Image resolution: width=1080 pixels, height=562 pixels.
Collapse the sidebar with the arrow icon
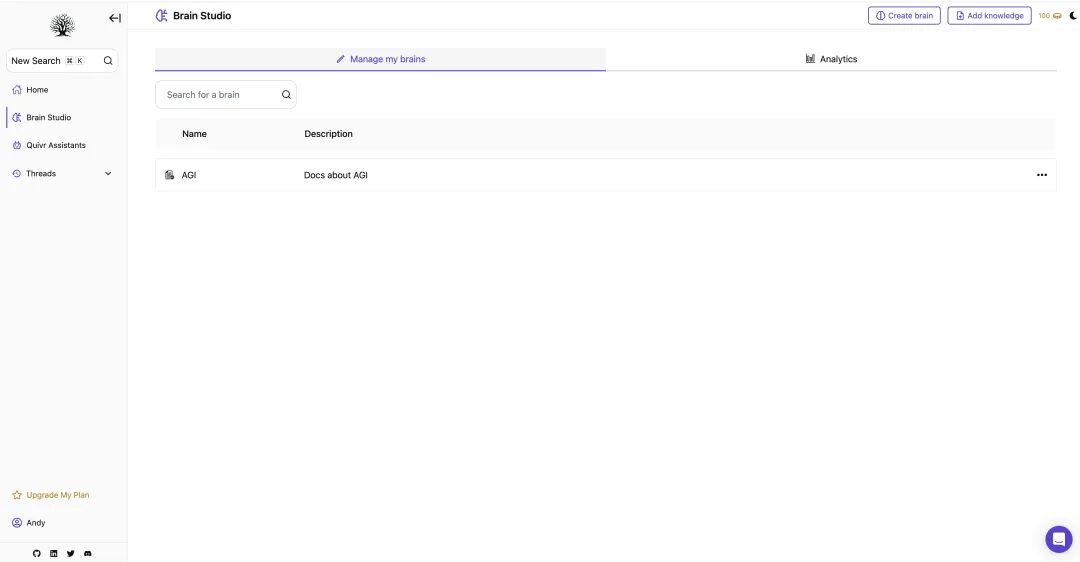click(x=115, y=19)
